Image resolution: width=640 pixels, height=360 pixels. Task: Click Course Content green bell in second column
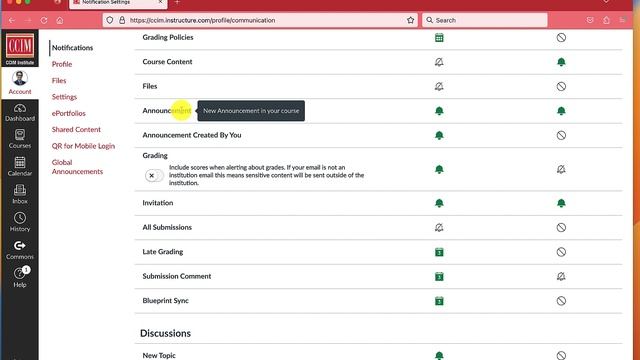(561, 62)
